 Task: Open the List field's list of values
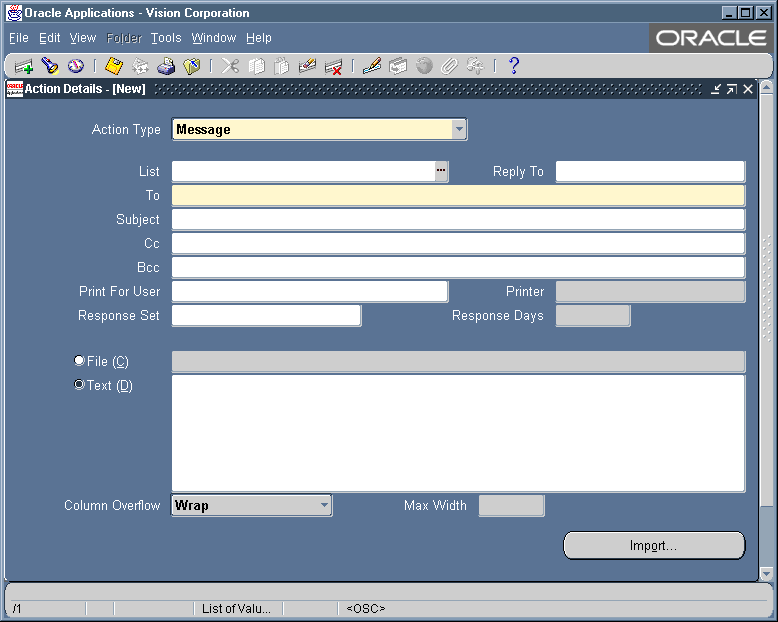point(441,171)
